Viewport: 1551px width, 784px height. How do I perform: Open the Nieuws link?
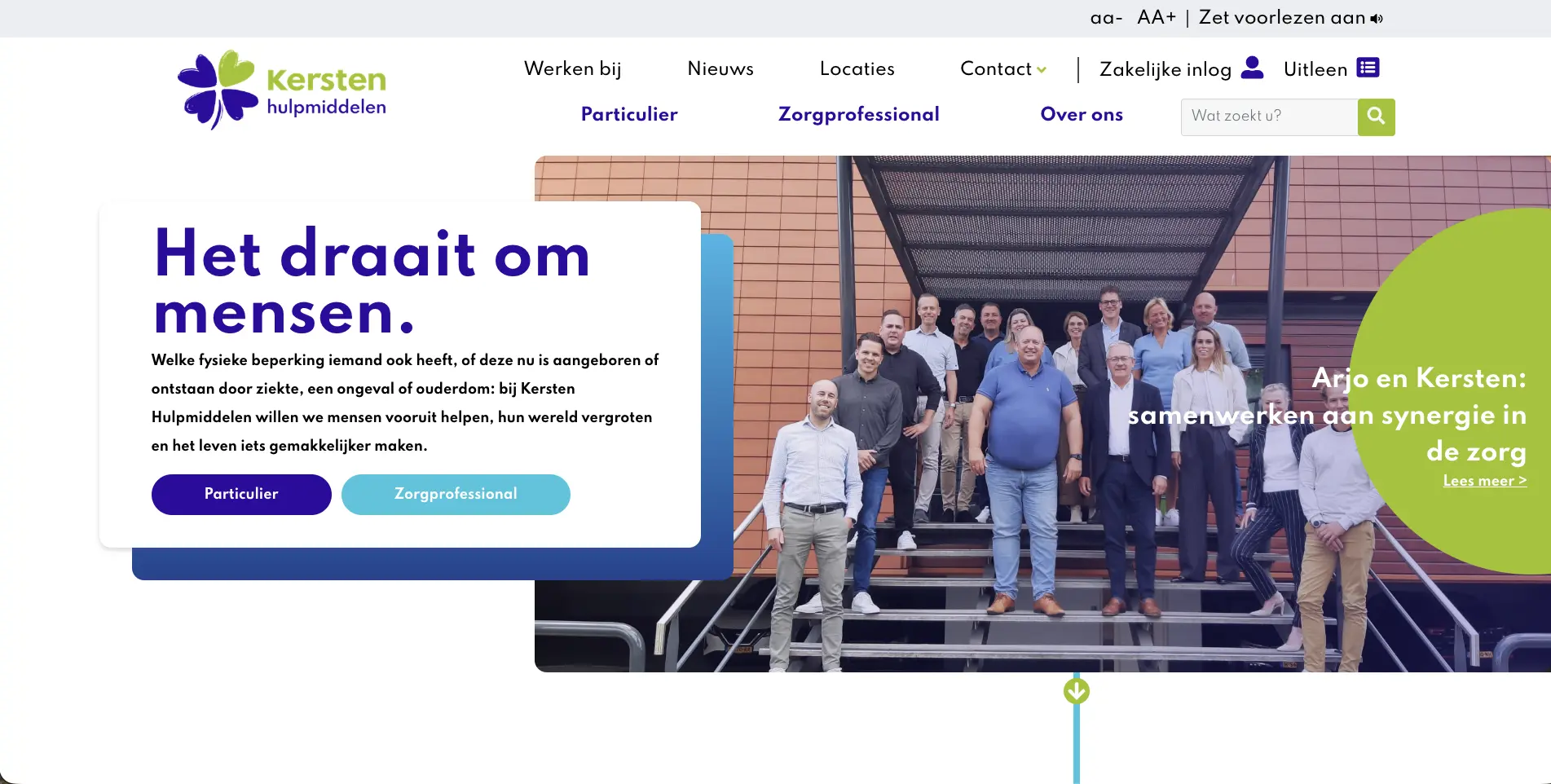point(720,68)
